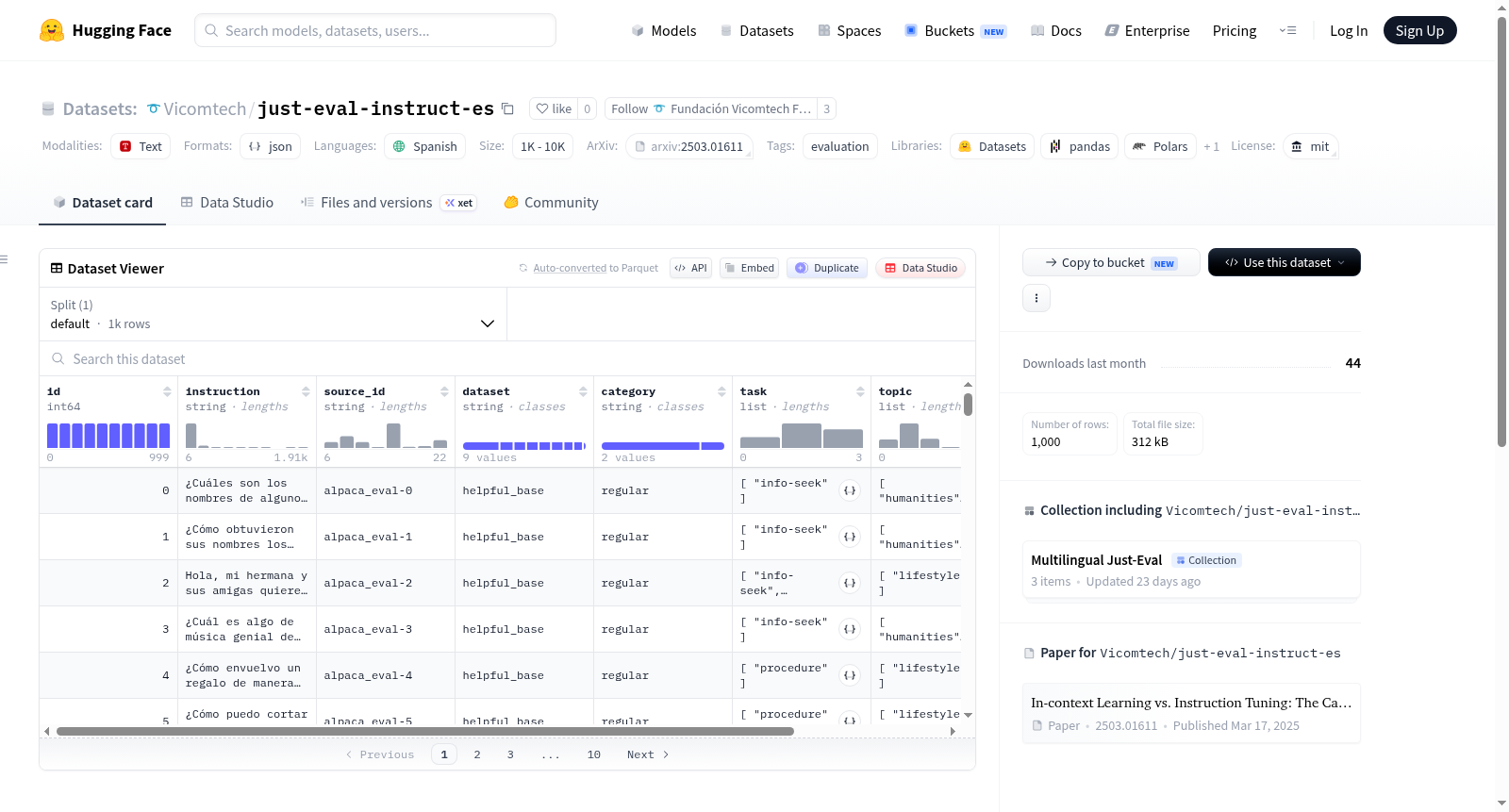Click the id column histogram bar chart
The image size is (1509, 812).
click(x=108, y=435)
